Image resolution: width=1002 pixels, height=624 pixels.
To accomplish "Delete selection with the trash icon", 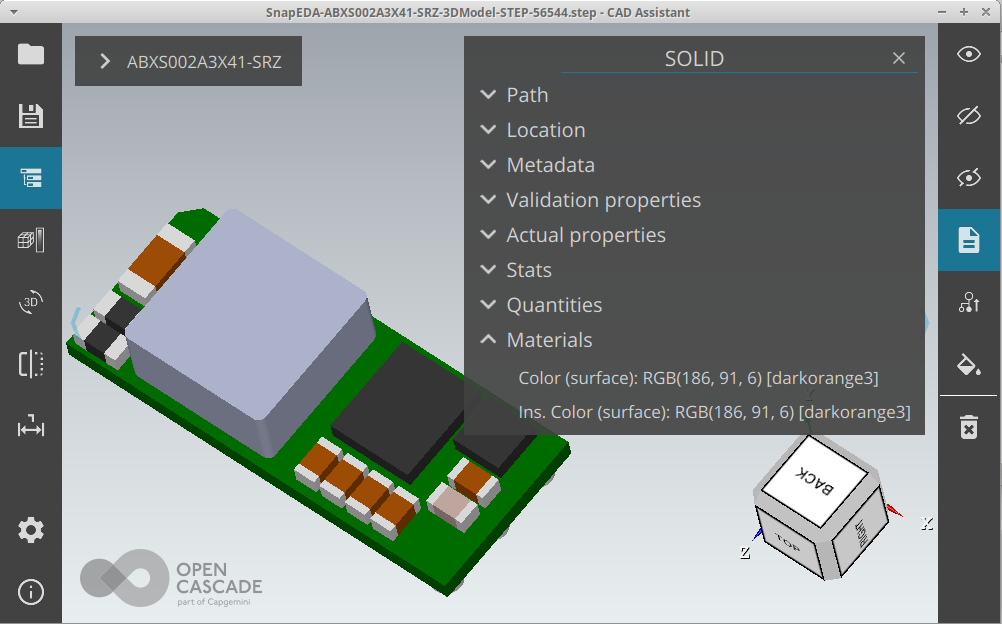I will (968, 428).
